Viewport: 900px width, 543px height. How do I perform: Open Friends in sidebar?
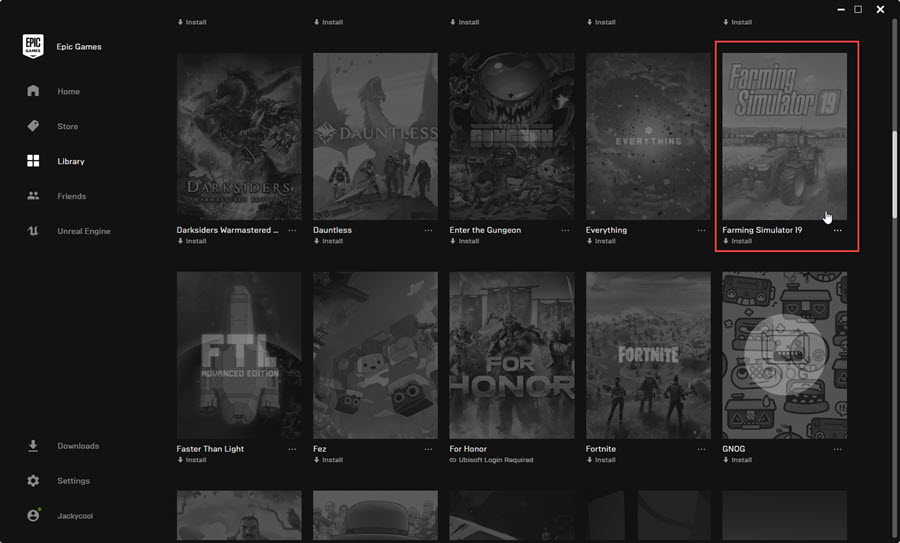[x=72, y=196]
